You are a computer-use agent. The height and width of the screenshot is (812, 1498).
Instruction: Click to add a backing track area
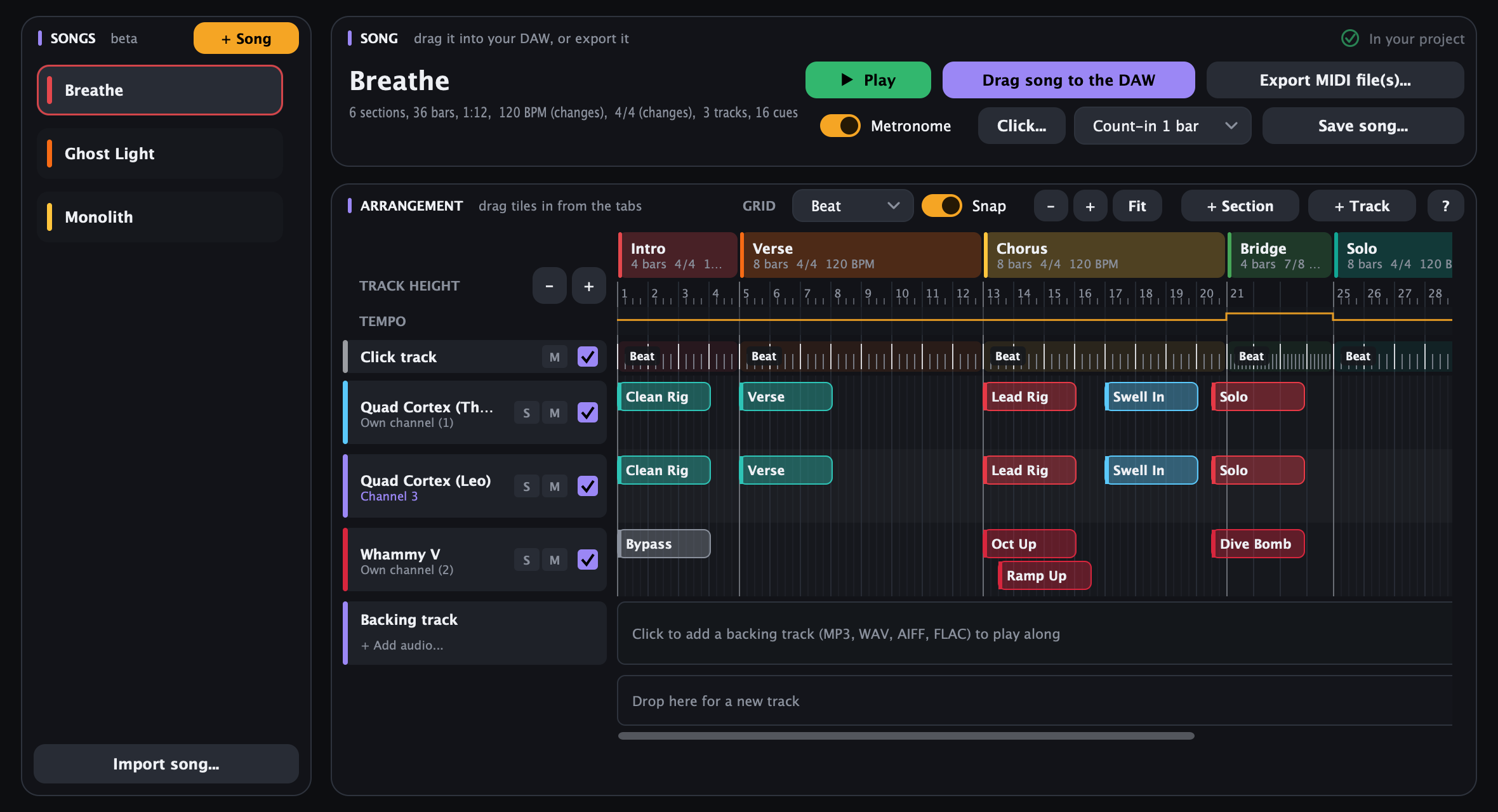tap(1035, 633)
